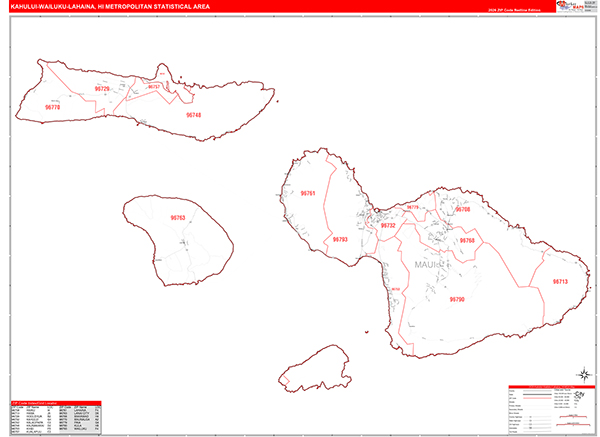The height and width of the screenshot is (437, 600).
Task: Select ZIP code label 96708
Action: click(463, 209)
